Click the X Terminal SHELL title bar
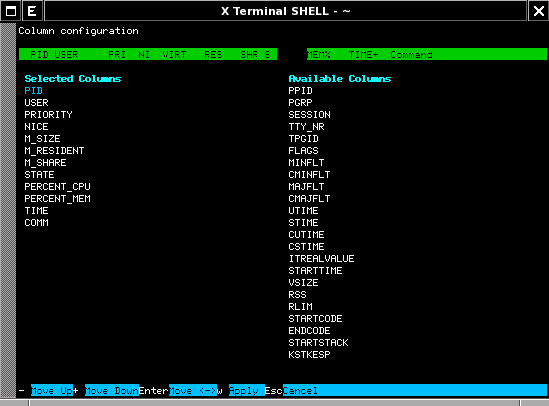549x406 pixels. 285,11
